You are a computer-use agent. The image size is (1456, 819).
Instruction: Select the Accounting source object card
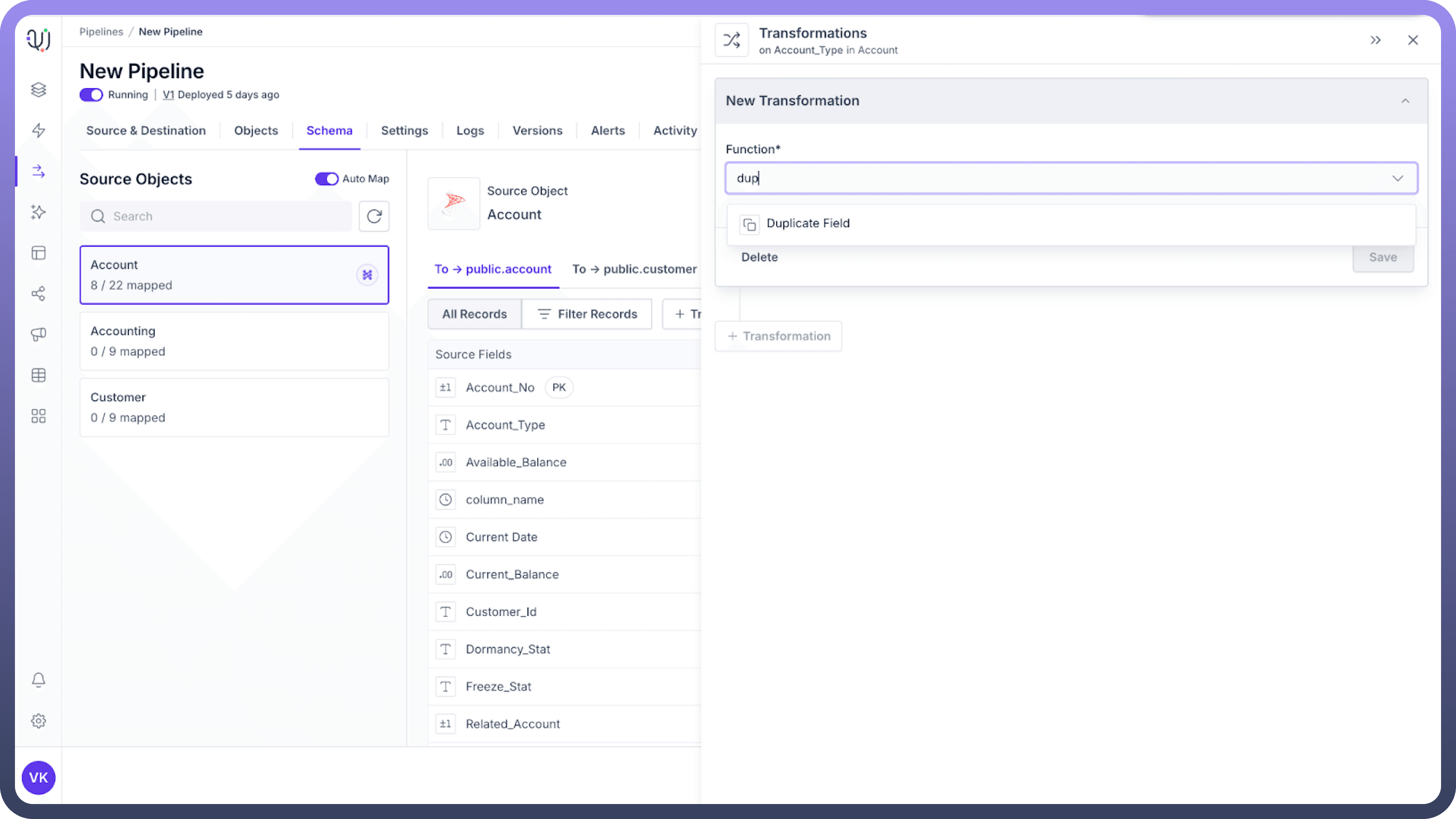pos(234,341)
